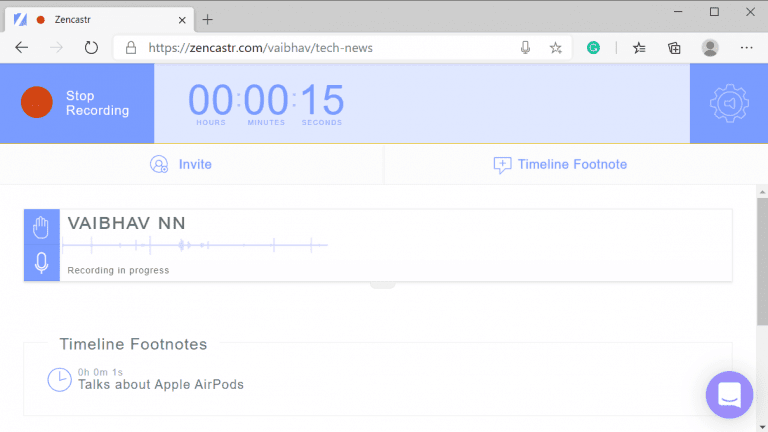Open the Grammarly extension icon
This screenshot has height=432, width=768.
point(593,48)
